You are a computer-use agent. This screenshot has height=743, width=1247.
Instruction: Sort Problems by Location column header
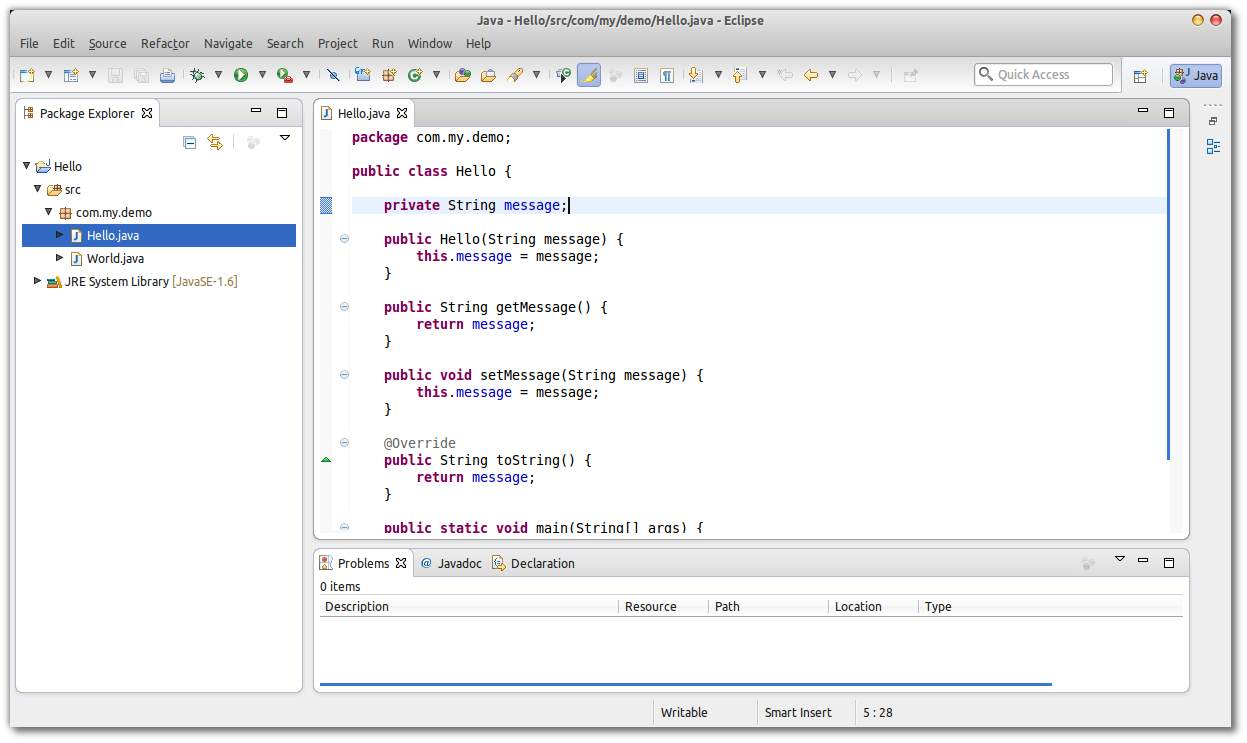point(873,607)
